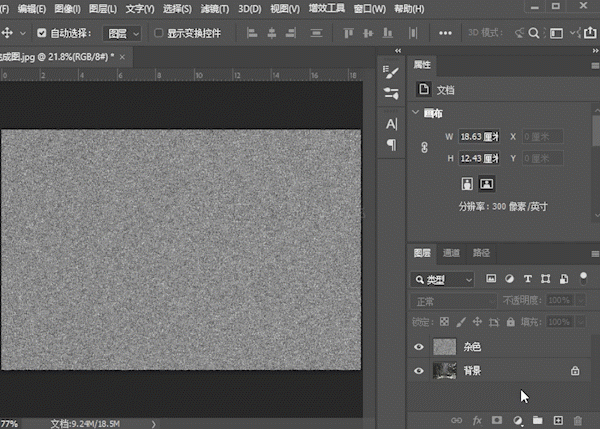Filter for adjustment layers icon

coord(509,279)
